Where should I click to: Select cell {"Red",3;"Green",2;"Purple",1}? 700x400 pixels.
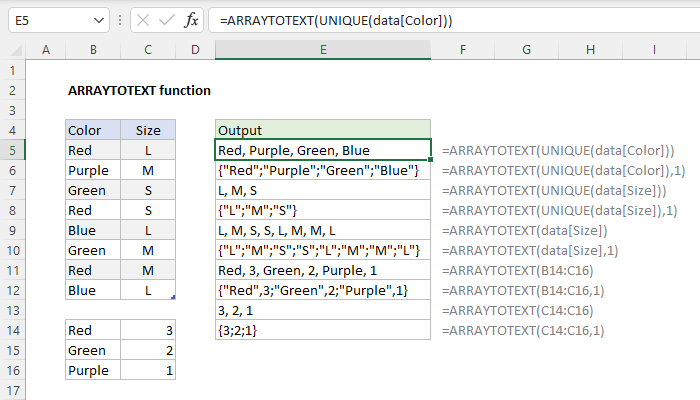coord(323,291)
